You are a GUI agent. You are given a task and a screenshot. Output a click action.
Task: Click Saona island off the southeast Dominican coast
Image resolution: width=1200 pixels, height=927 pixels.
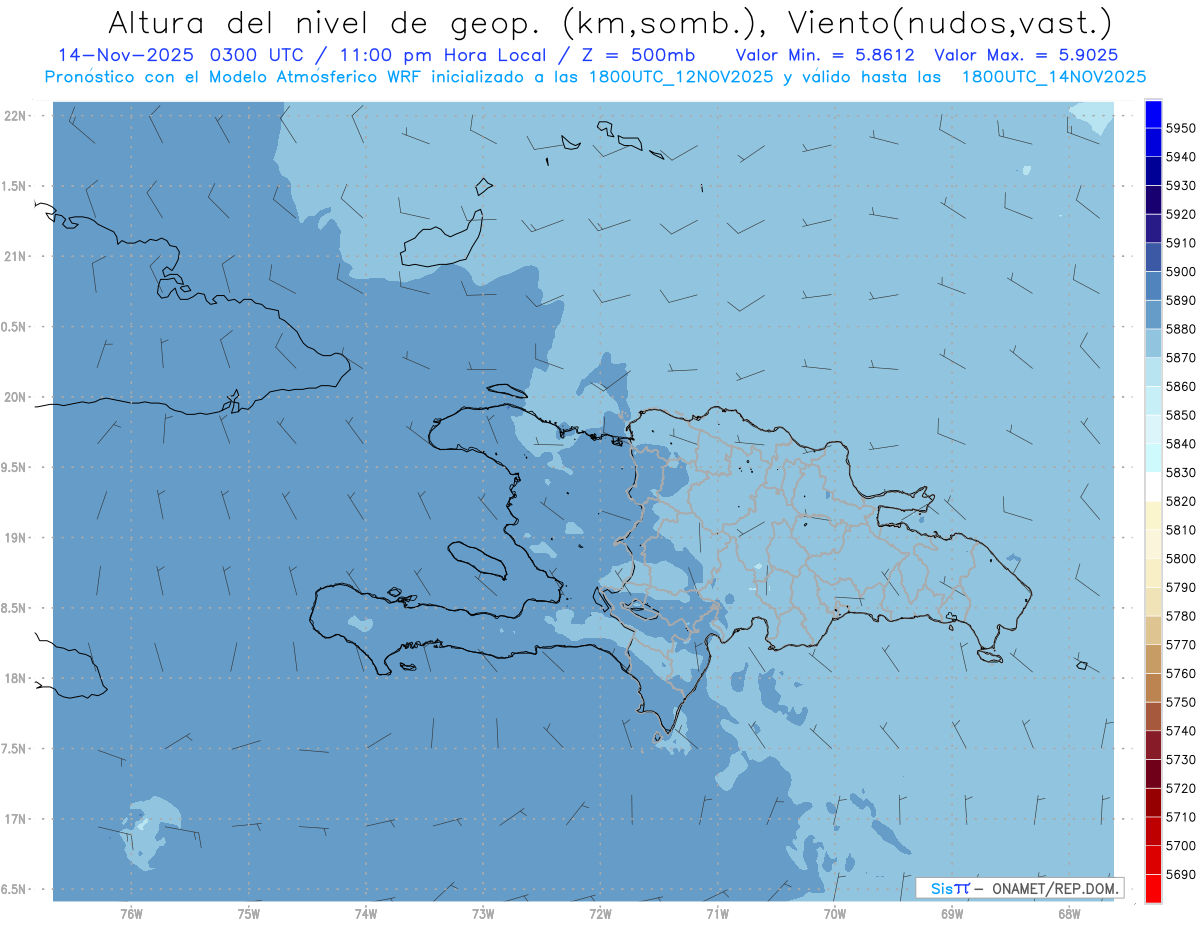point(991,655)
